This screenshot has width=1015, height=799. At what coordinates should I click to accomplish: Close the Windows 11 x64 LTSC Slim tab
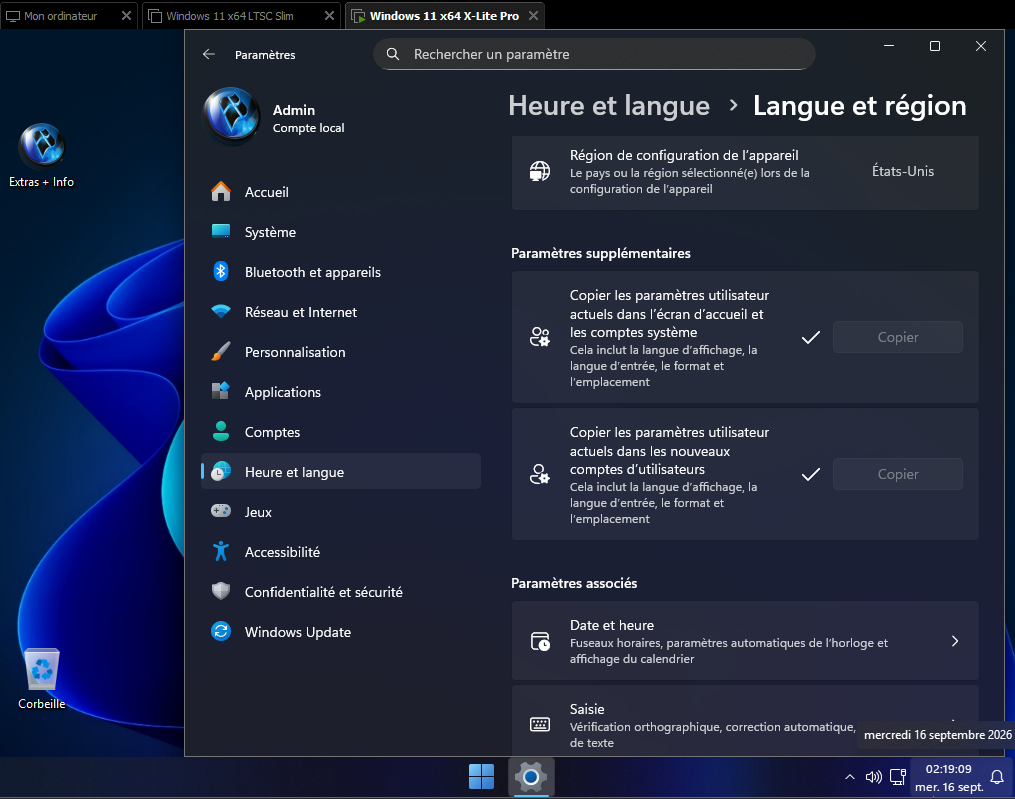coord(329,16)
